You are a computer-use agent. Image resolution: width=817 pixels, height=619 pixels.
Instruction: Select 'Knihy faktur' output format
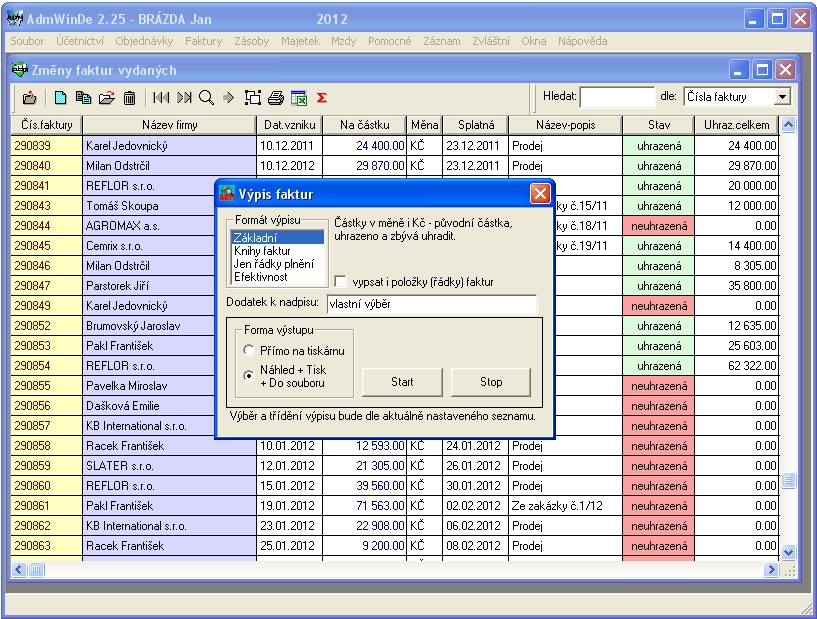(x=277, y=251)
